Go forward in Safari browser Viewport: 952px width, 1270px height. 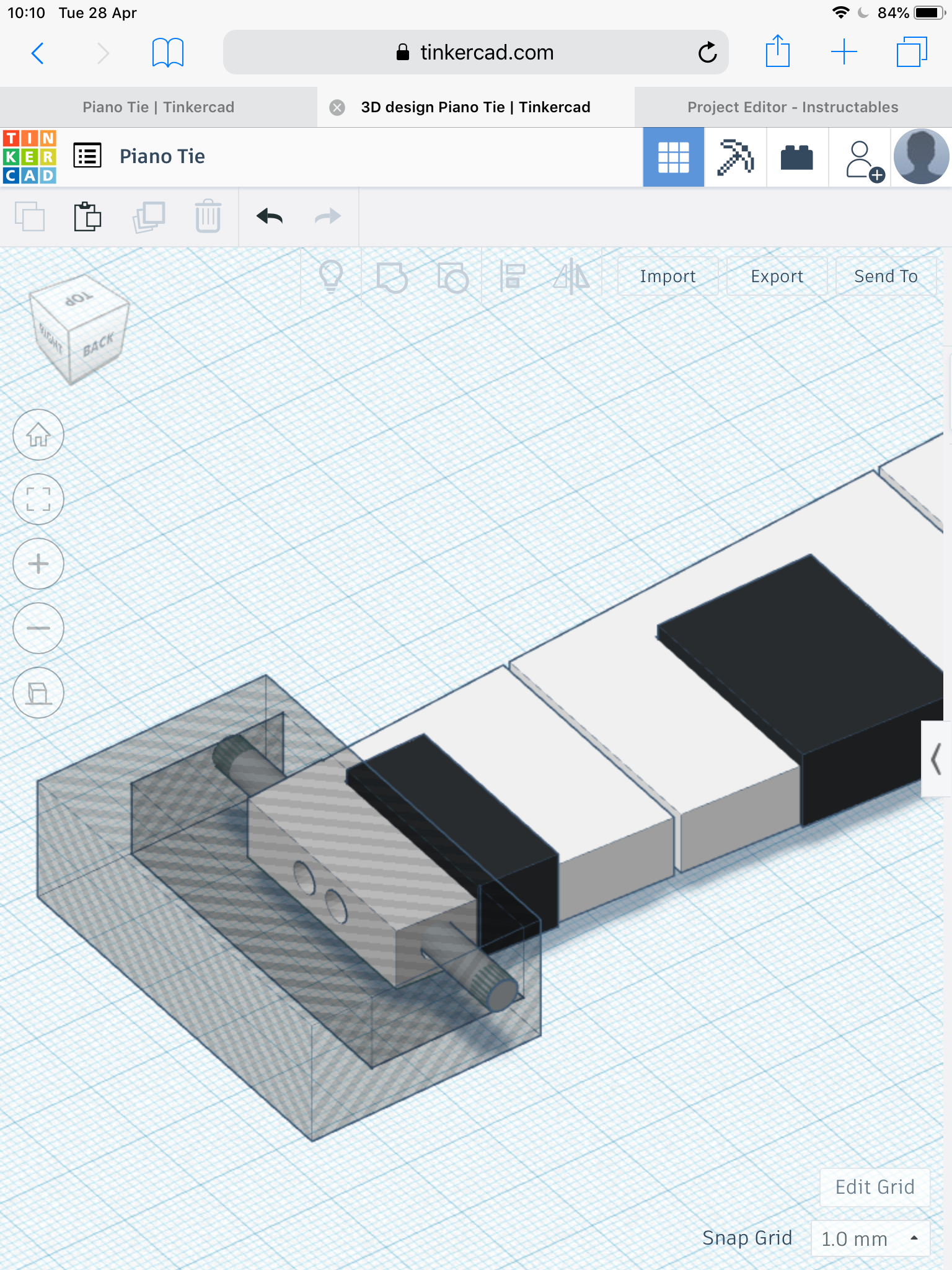[103, 53]
